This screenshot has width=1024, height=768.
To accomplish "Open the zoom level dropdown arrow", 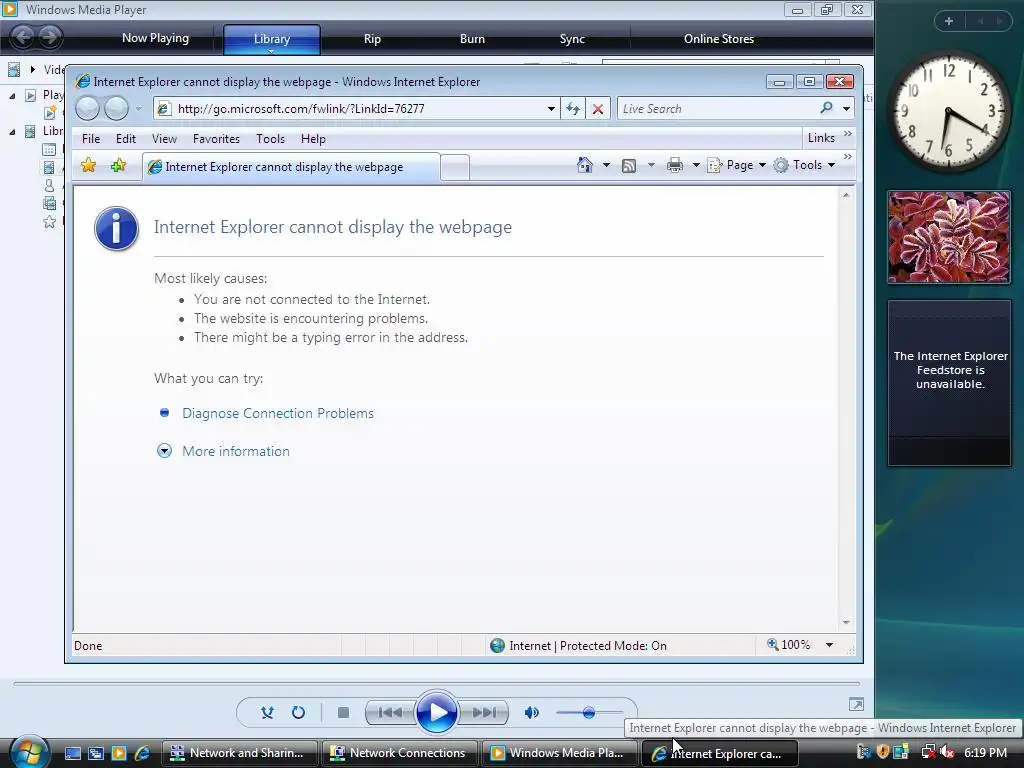I will [829, 645].
